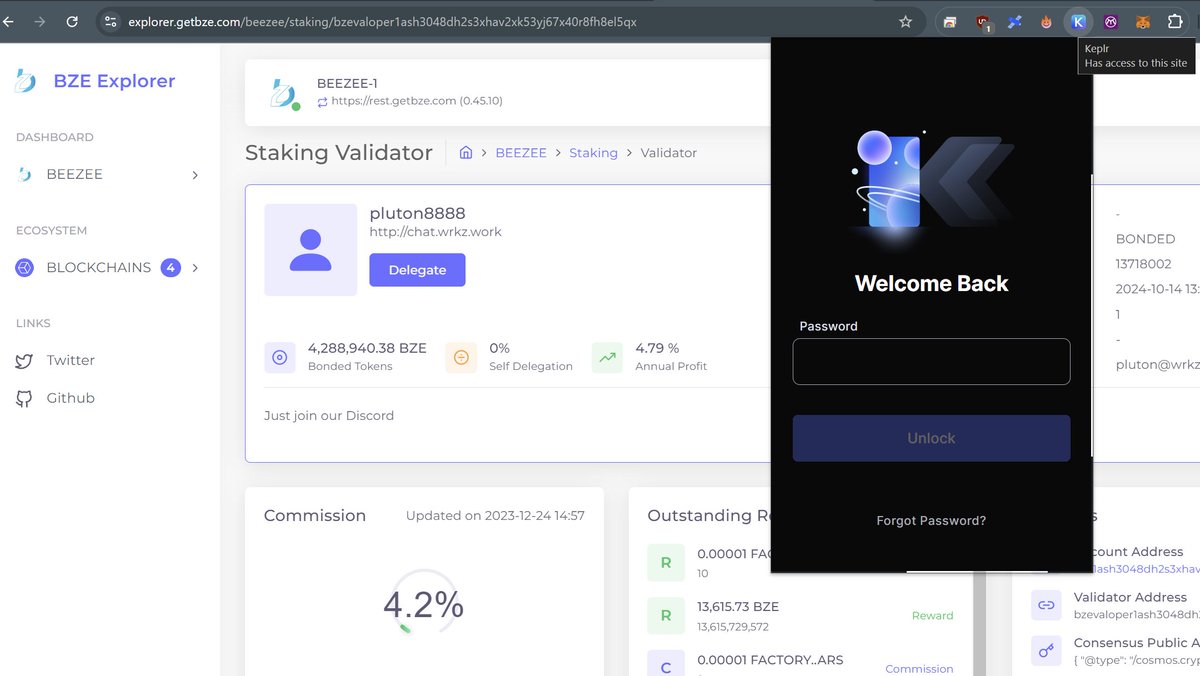The height and width of the screenshot is (676, 1200).
Task: Click the satellite extension icon
Action: pyautogui.click(x=1015, y=21)
